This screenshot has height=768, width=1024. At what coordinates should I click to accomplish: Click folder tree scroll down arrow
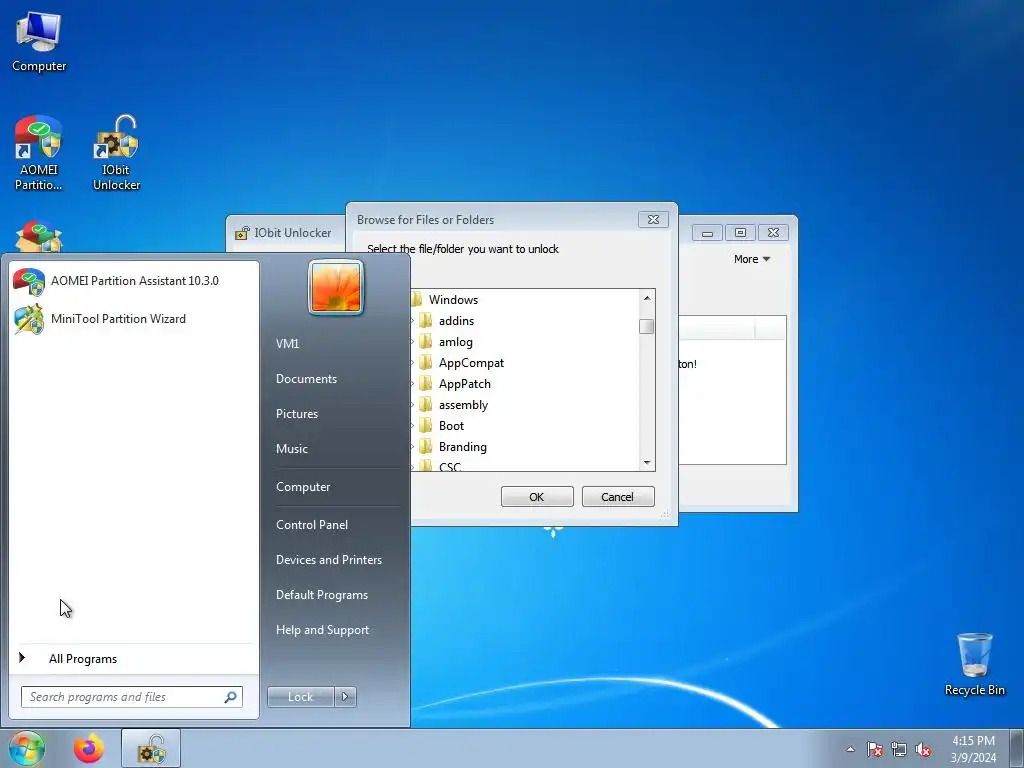(x=647, y=462)
